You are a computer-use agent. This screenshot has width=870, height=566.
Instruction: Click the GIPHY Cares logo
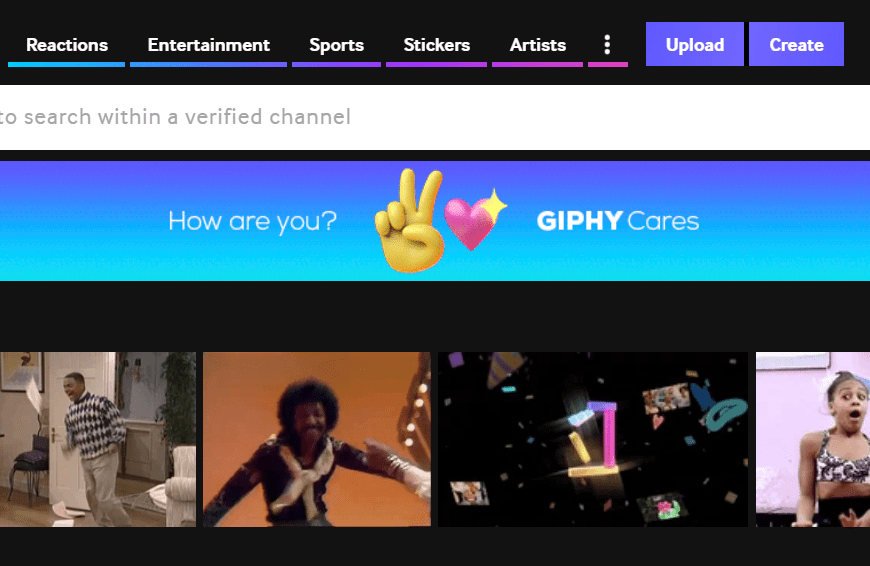618,221
